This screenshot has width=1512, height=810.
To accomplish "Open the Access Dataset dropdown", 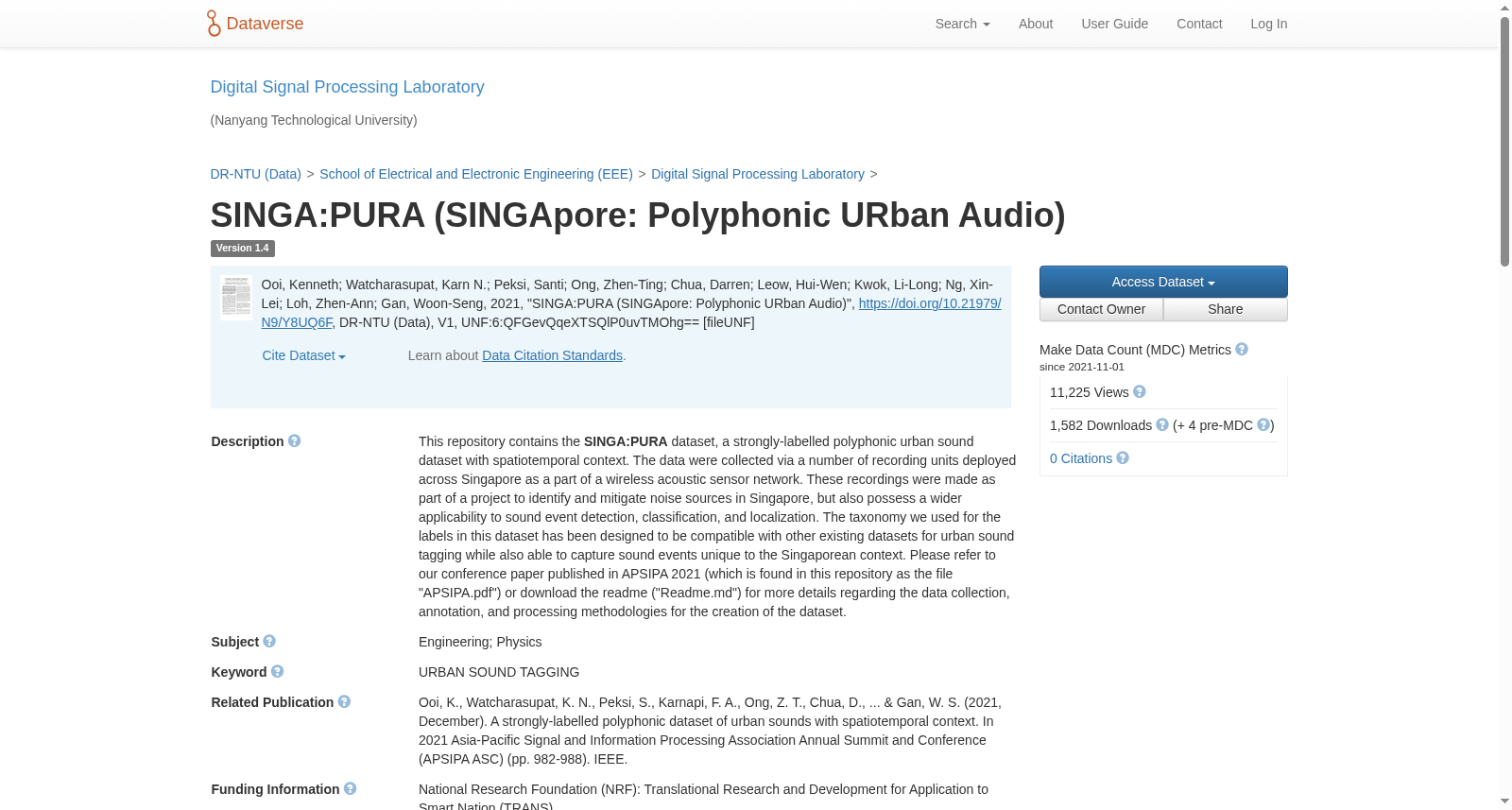I will (1163, 282).
